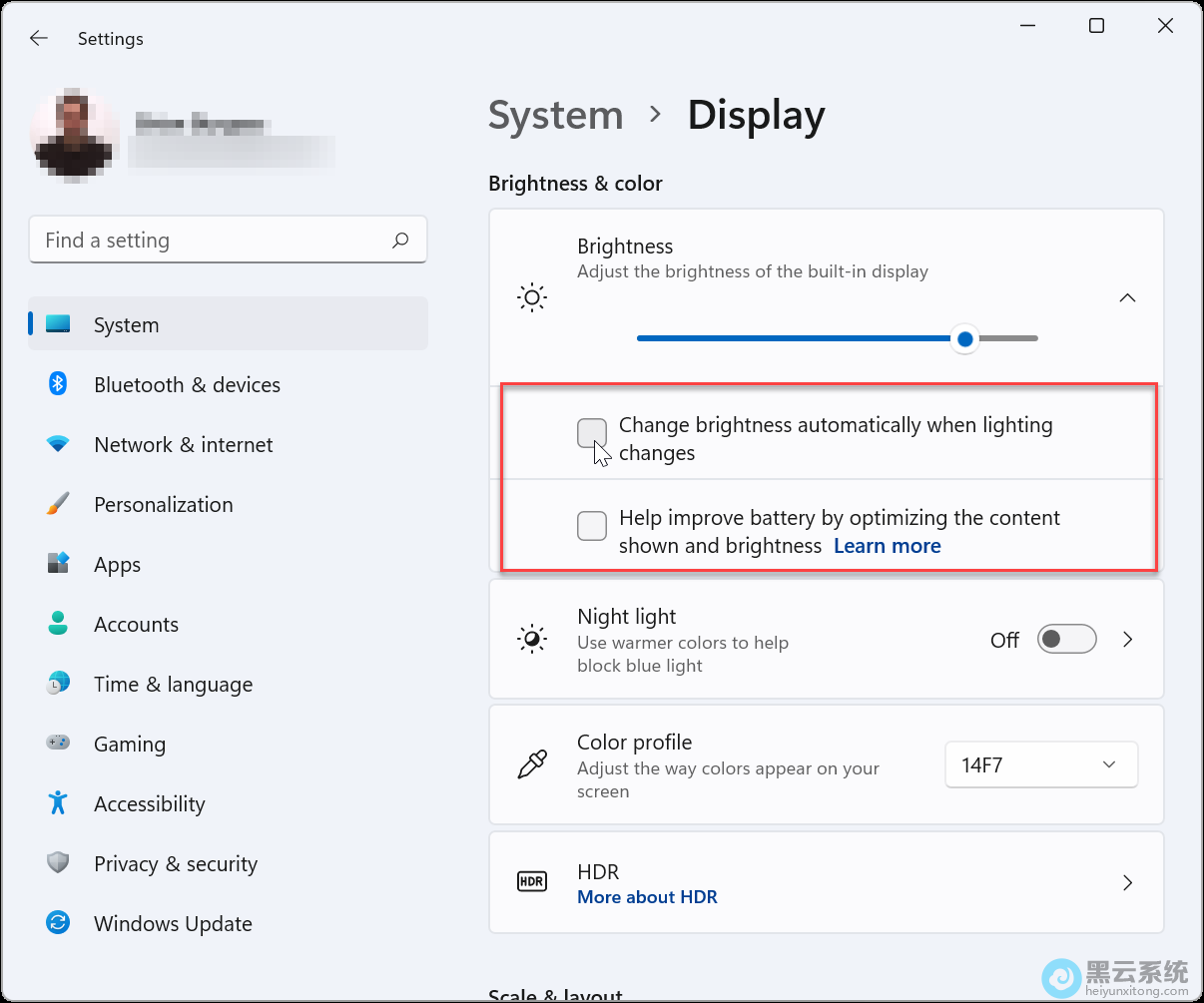Click the back arrow icon

[39, 39]
